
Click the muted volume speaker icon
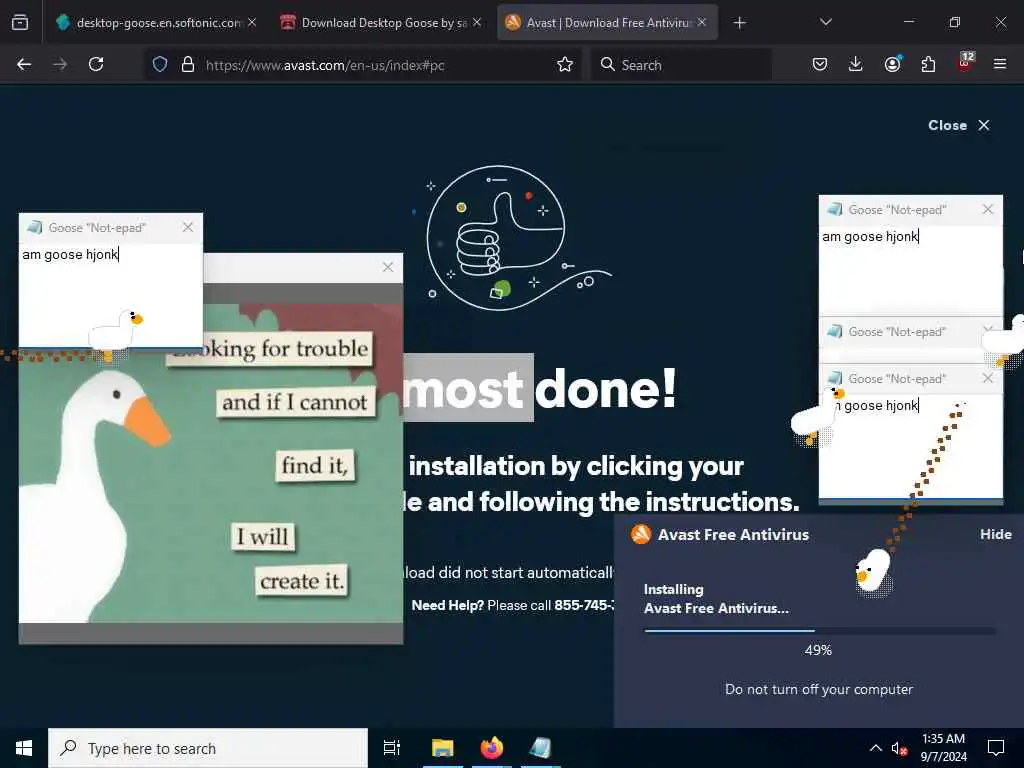[x=899, y=748]
